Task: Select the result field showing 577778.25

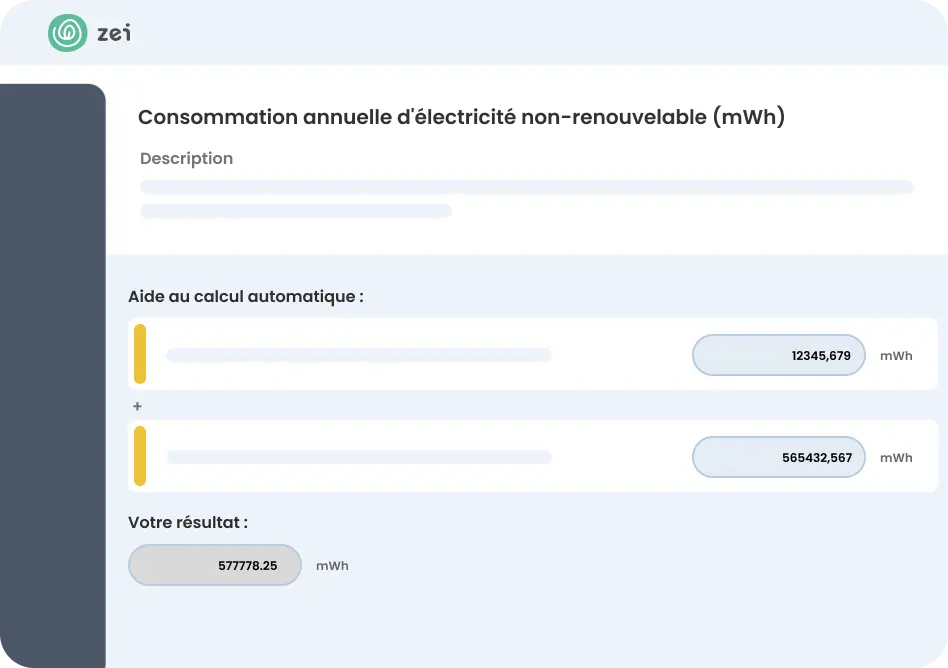Action: click(214, 565)
